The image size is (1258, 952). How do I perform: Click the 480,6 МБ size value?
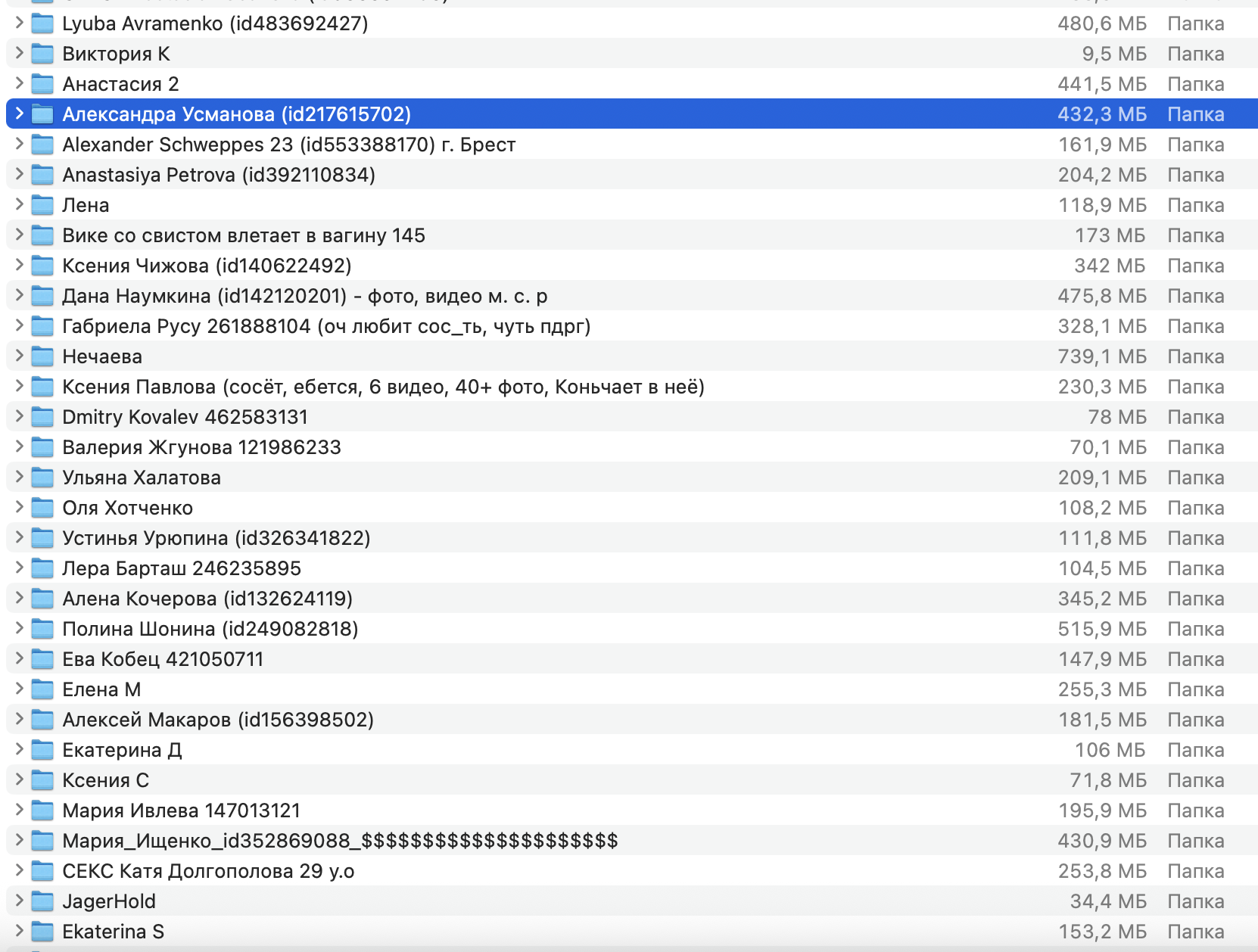tap(1102, 23)
